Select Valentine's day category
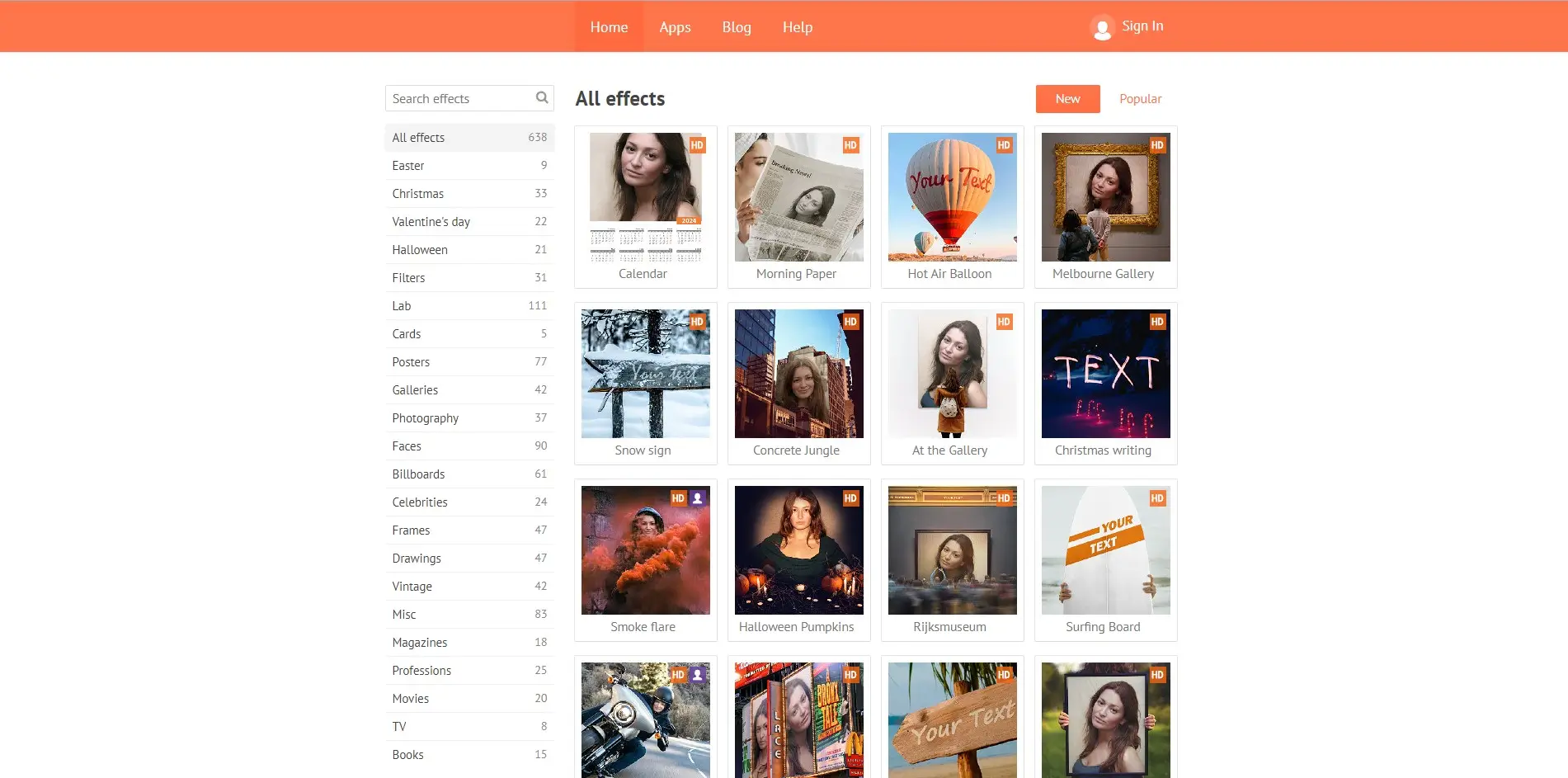This screenshot has height=778, width=1568. pyautogui.click(x=469, y=222)
